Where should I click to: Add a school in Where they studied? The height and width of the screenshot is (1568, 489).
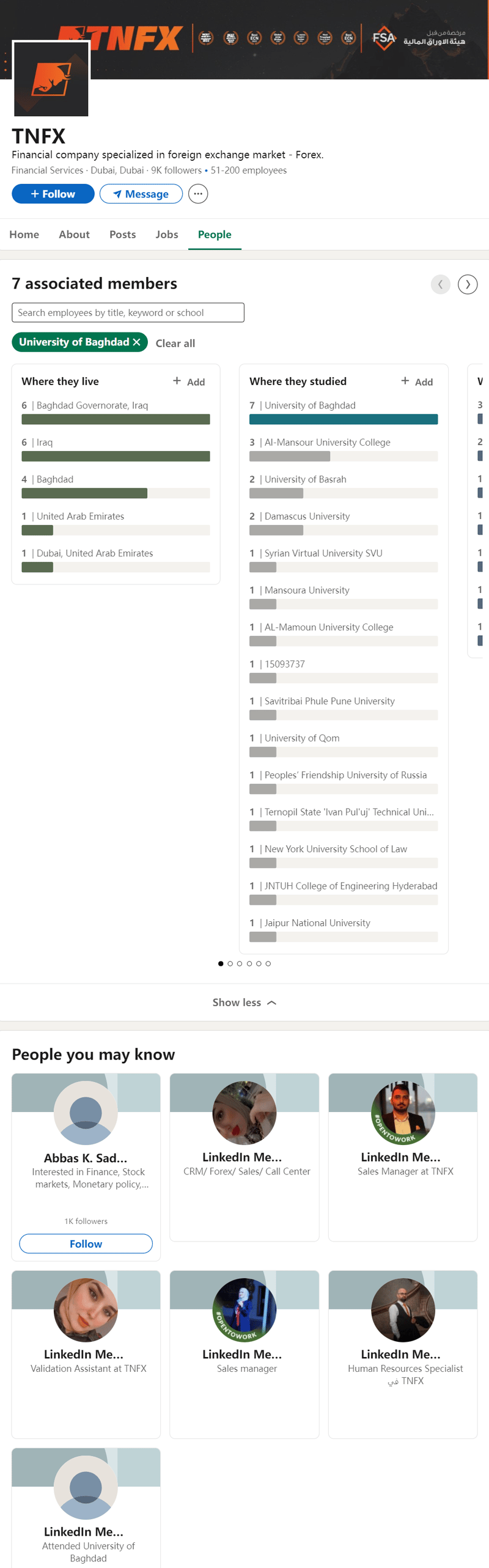417,381
